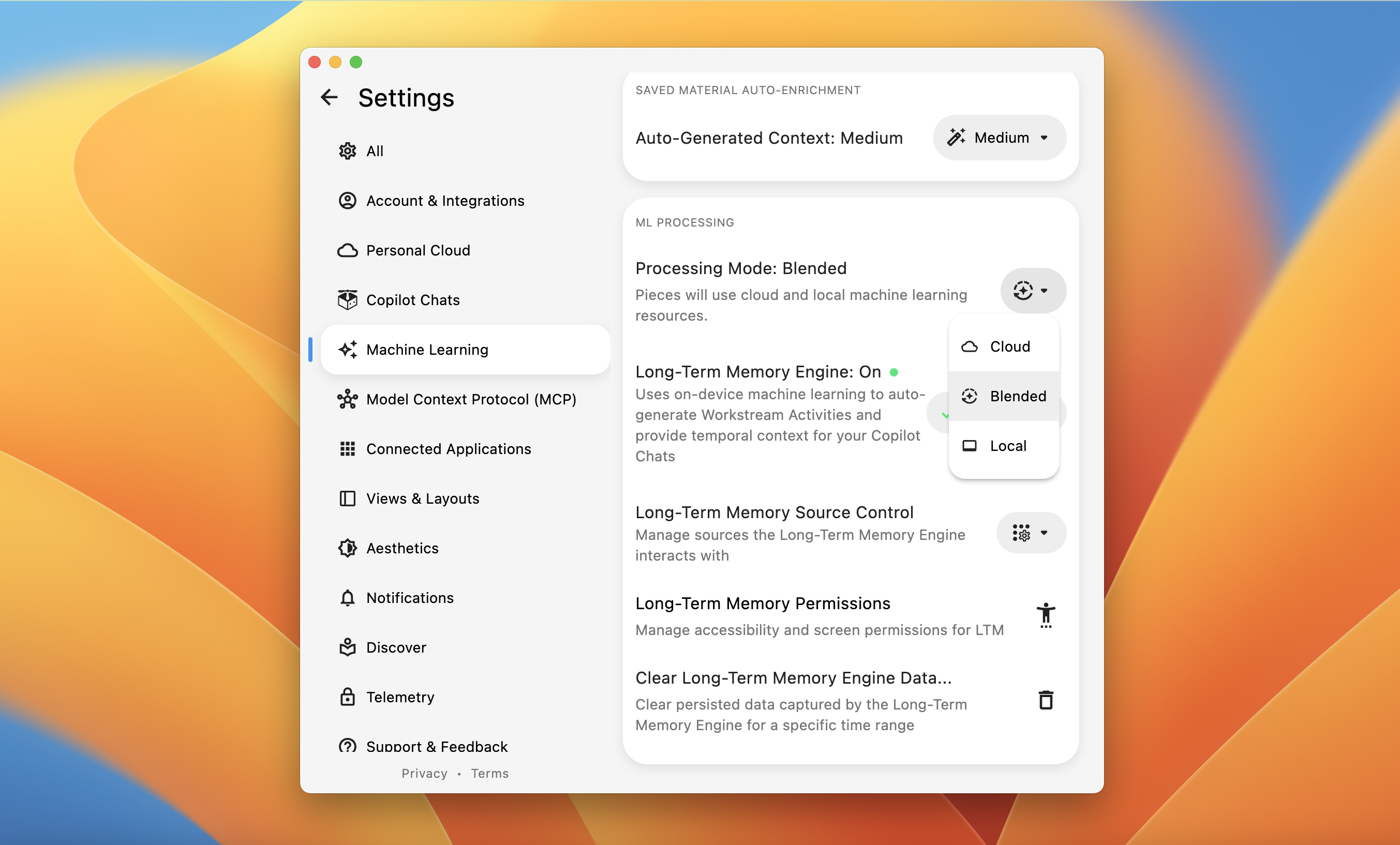Collapse the Processing Mode dropdown button
This screenshot has width=1400, height=845.
pos(1033,290)
